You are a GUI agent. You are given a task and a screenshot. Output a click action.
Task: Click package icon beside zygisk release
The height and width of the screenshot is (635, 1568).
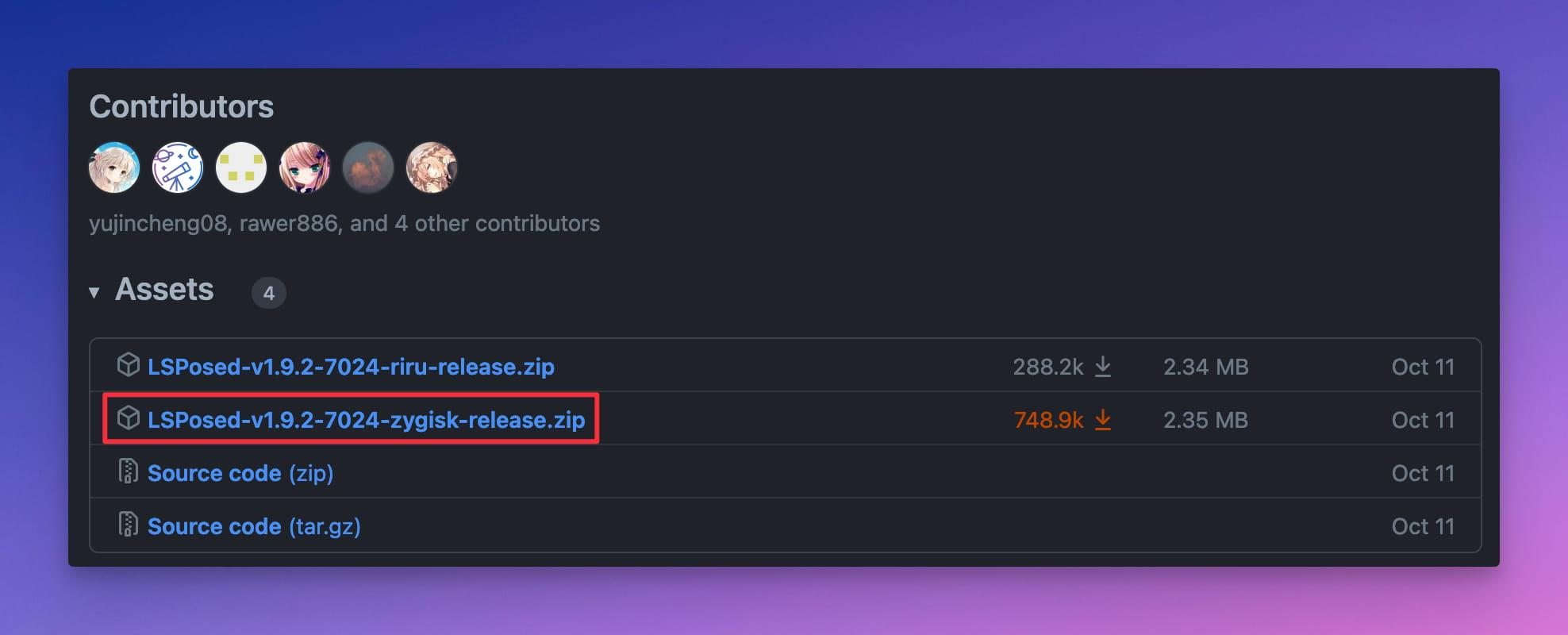[x=129, y=418]
